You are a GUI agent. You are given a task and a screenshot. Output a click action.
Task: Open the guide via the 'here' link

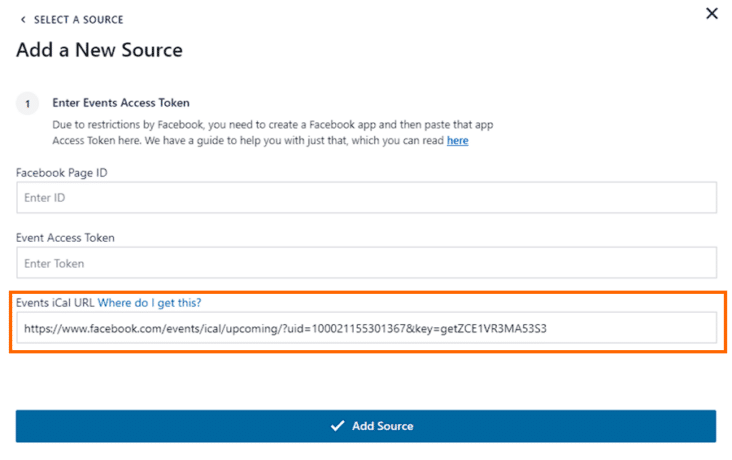pos(457,141)
